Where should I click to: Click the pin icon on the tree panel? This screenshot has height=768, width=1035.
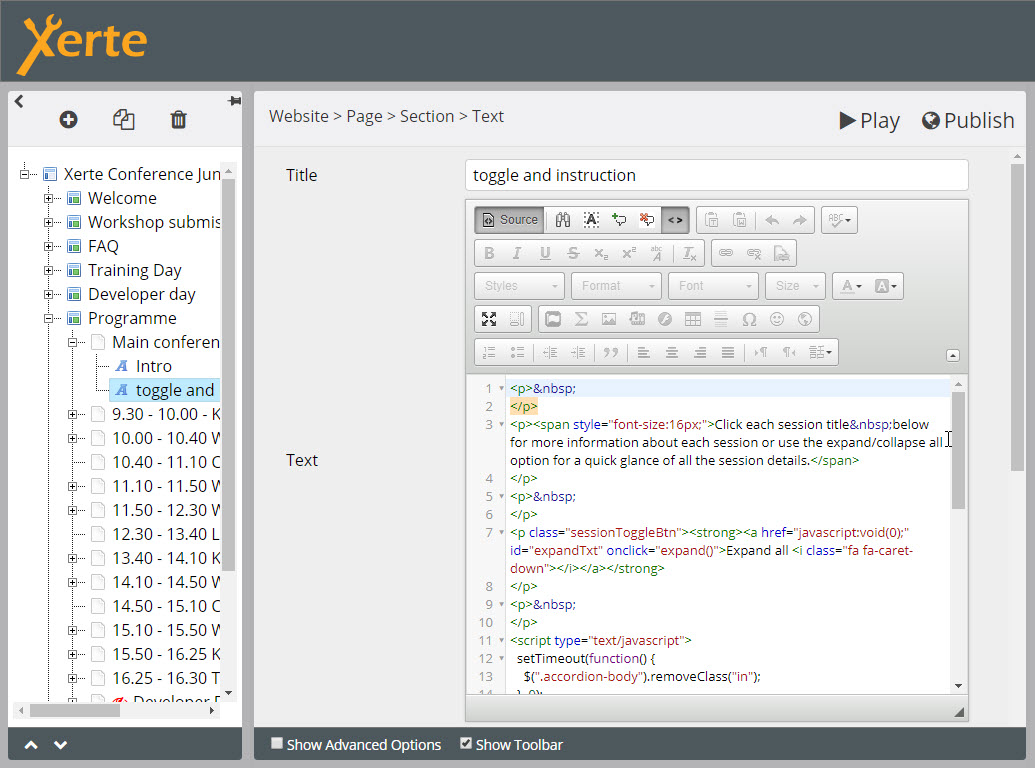coord(234,100)
